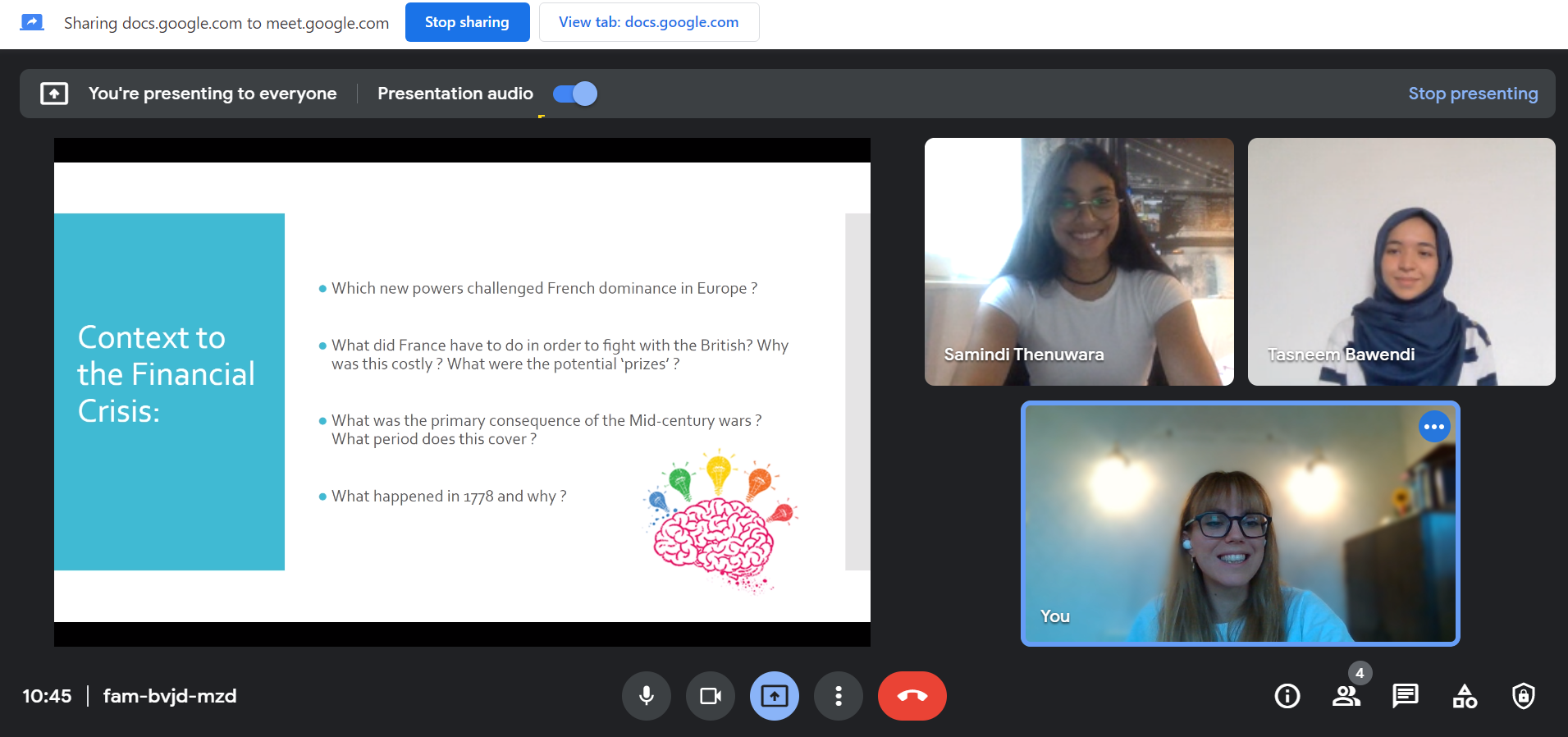Open the chat panel
1568x737 pixels.
coord(1406,696)
